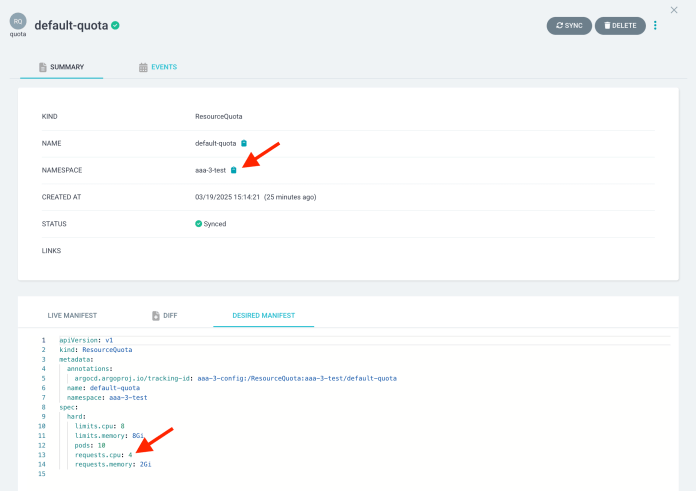This screenshot has width=696, height=491.
Task: Click the tracking-id annotation line in manifest
Action: [x=236, y=378]
